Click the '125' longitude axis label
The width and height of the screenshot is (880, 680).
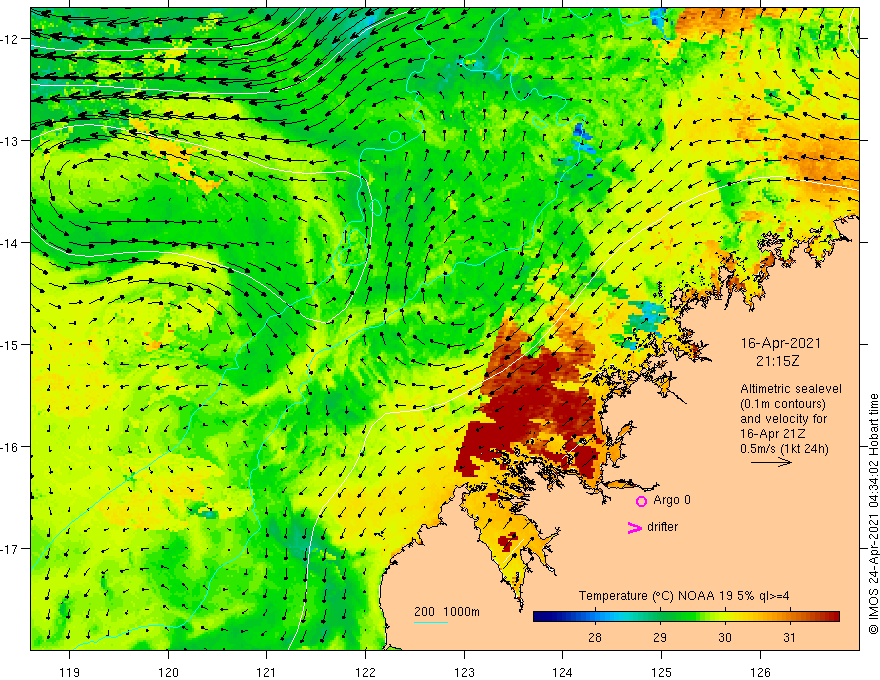pyautogui.click(x=662, y=672)
